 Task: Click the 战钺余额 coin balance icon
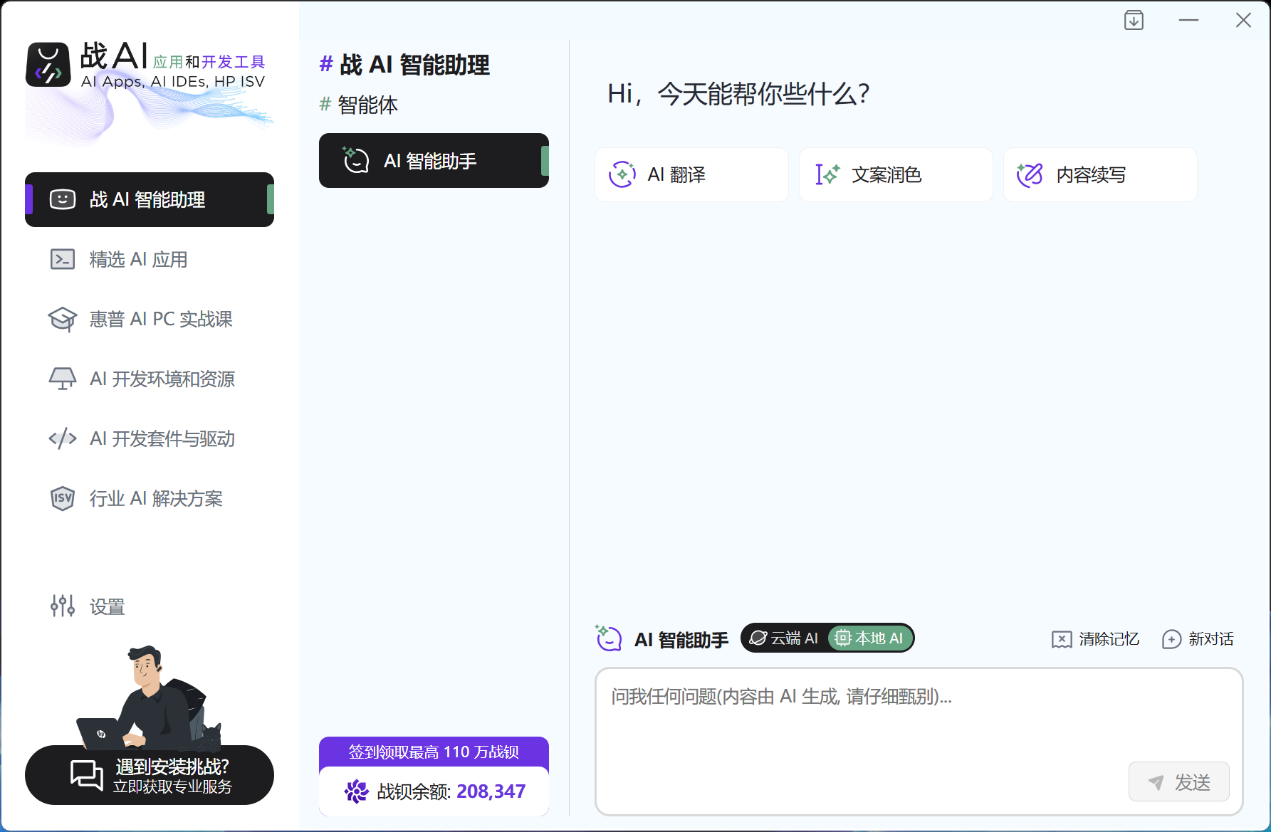[357, 791]
